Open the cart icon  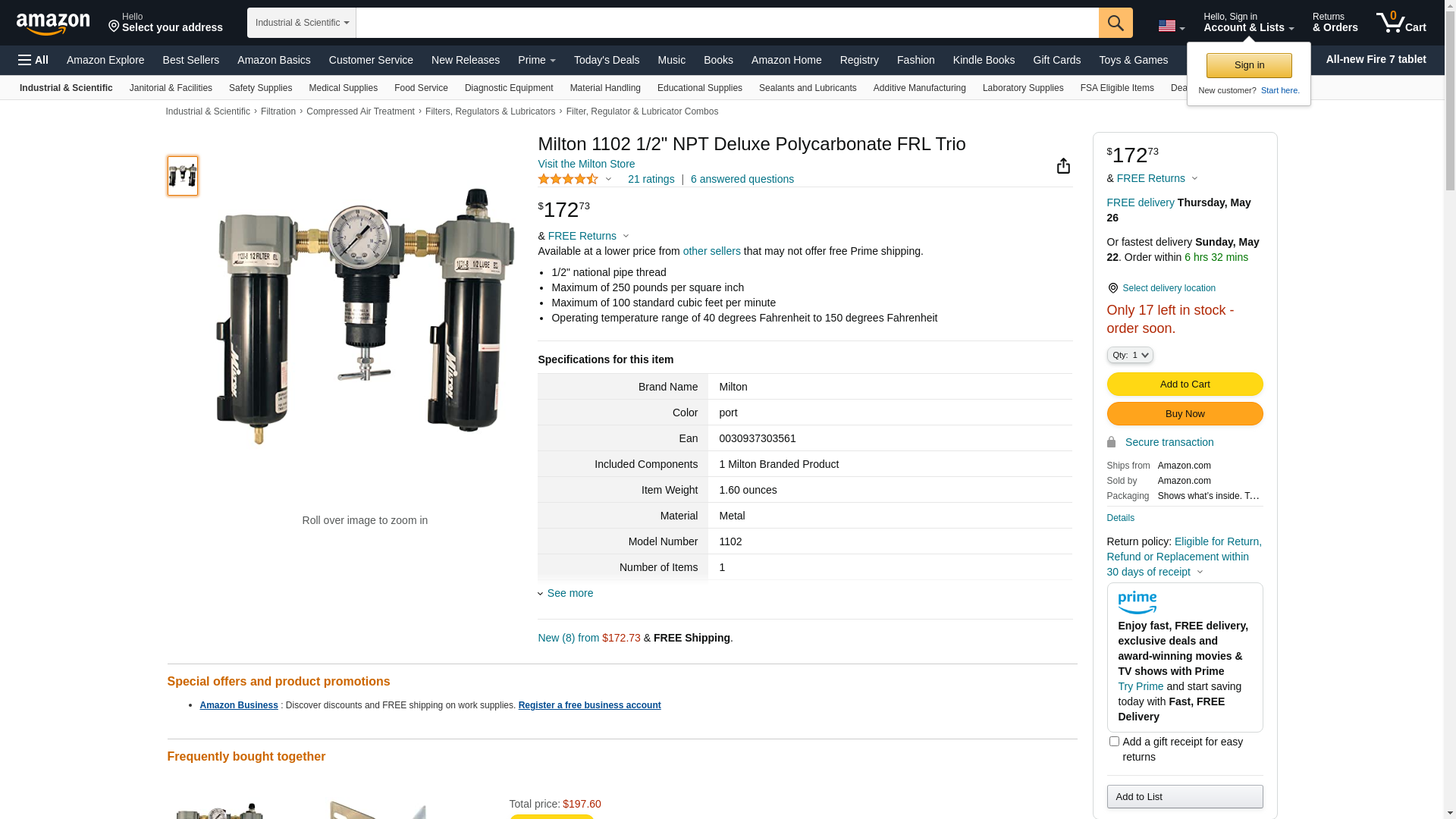tap(1401, 22)
